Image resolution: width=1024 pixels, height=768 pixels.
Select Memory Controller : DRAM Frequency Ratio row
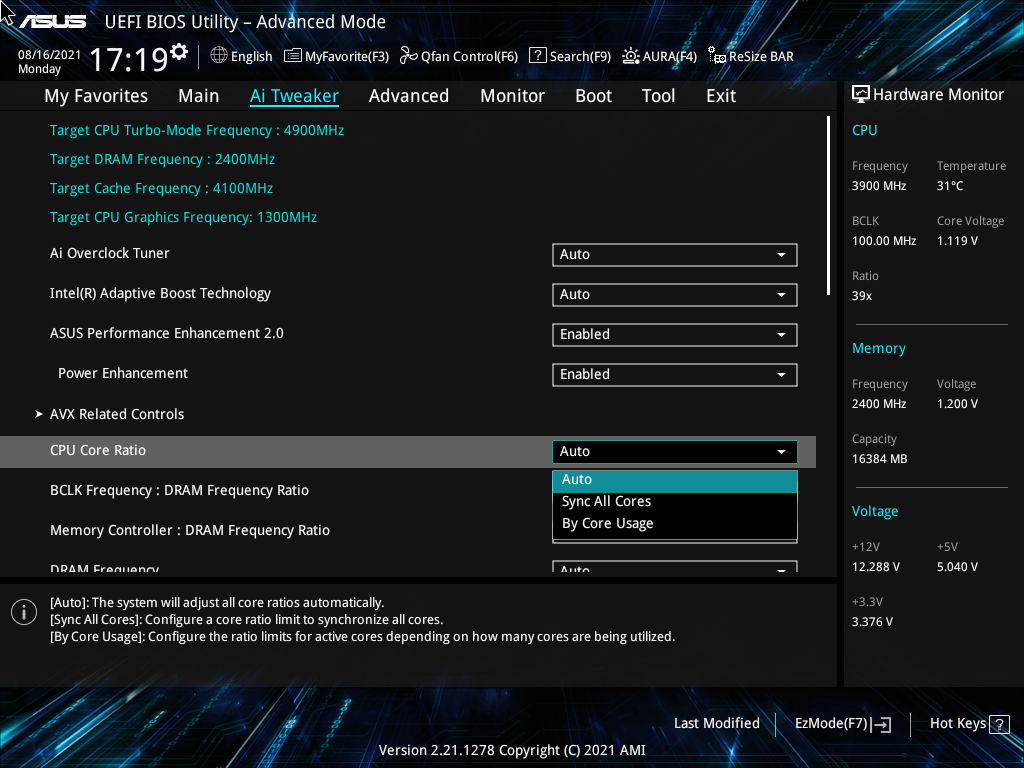190,530
